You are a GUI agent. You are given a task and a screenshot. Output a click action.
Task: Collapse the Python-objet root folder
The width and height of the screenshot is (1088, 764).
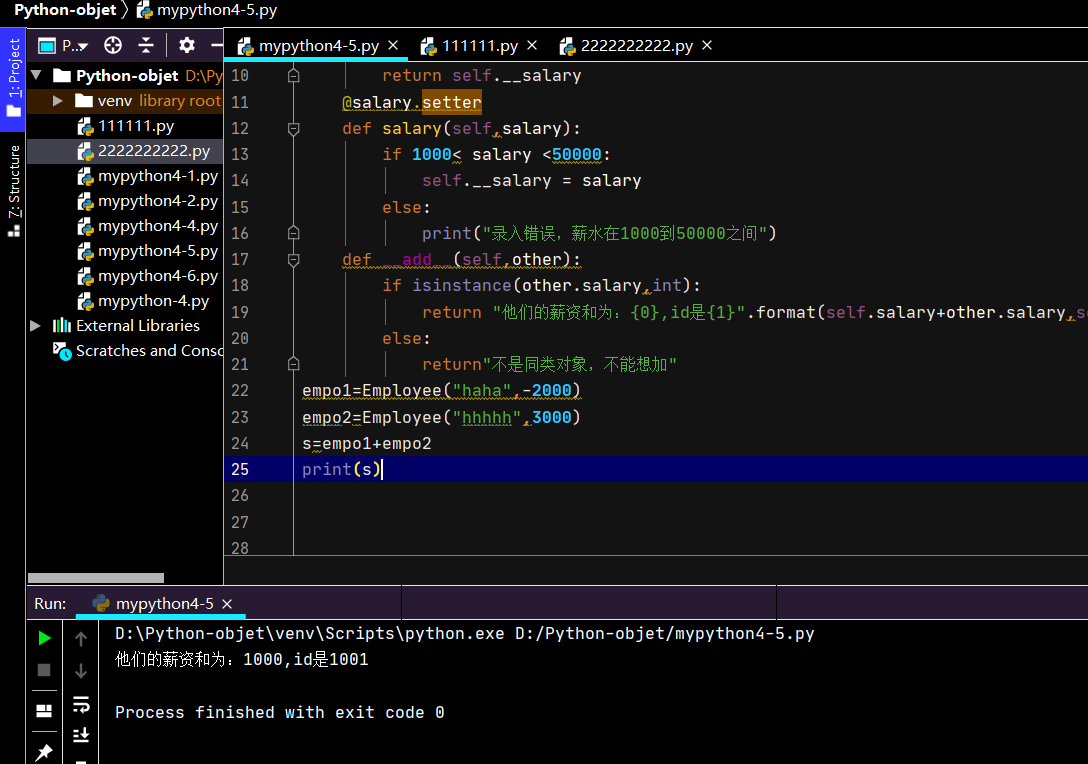coord(37,75)
